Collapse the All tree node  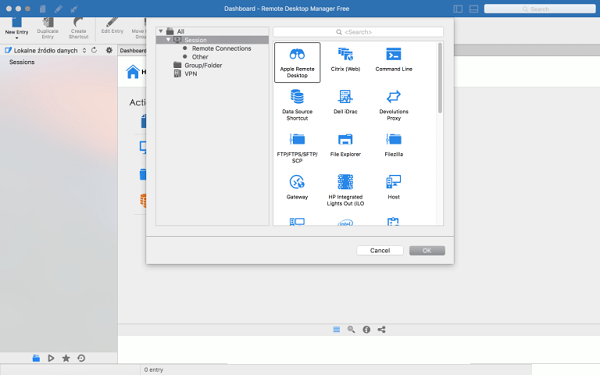tap(161, 31)
